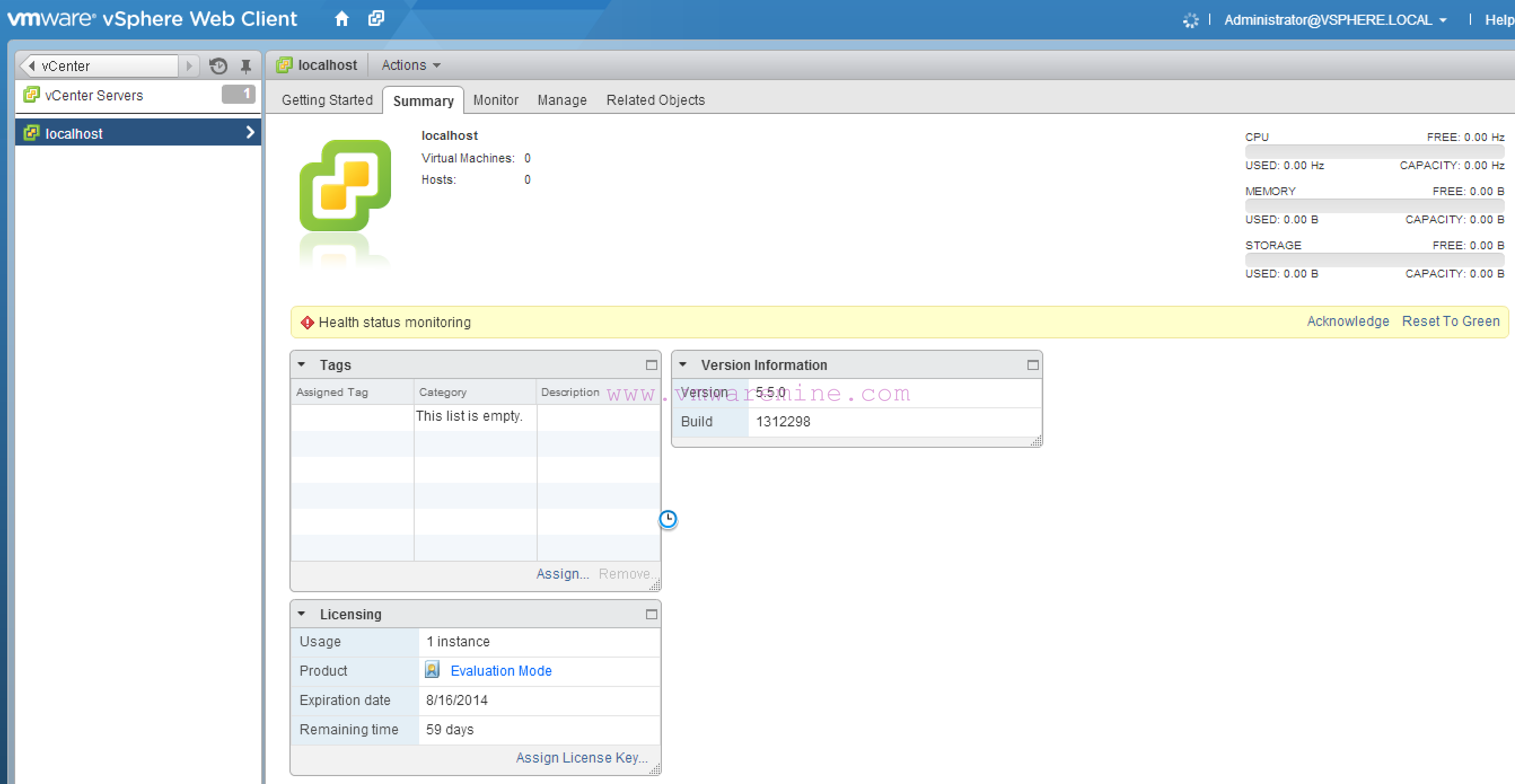Click the STORAGE usage bar

[x=1375, y=260]
